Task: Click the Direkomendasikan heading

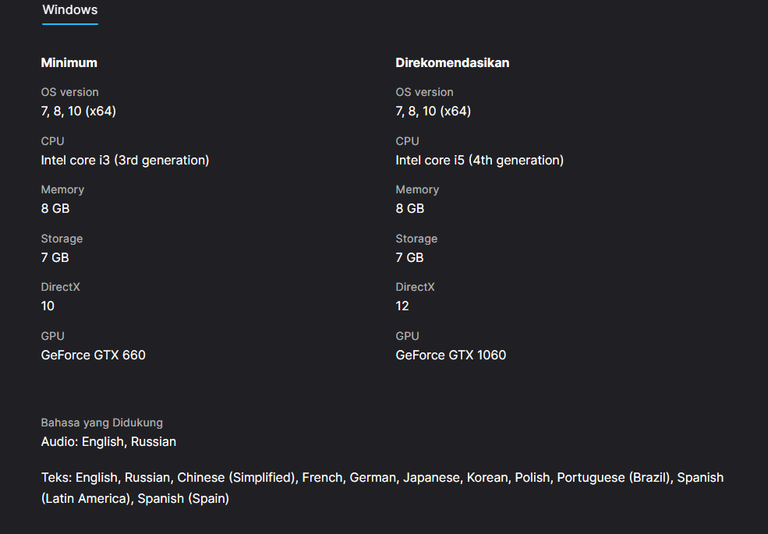Action: pos(453,63)
